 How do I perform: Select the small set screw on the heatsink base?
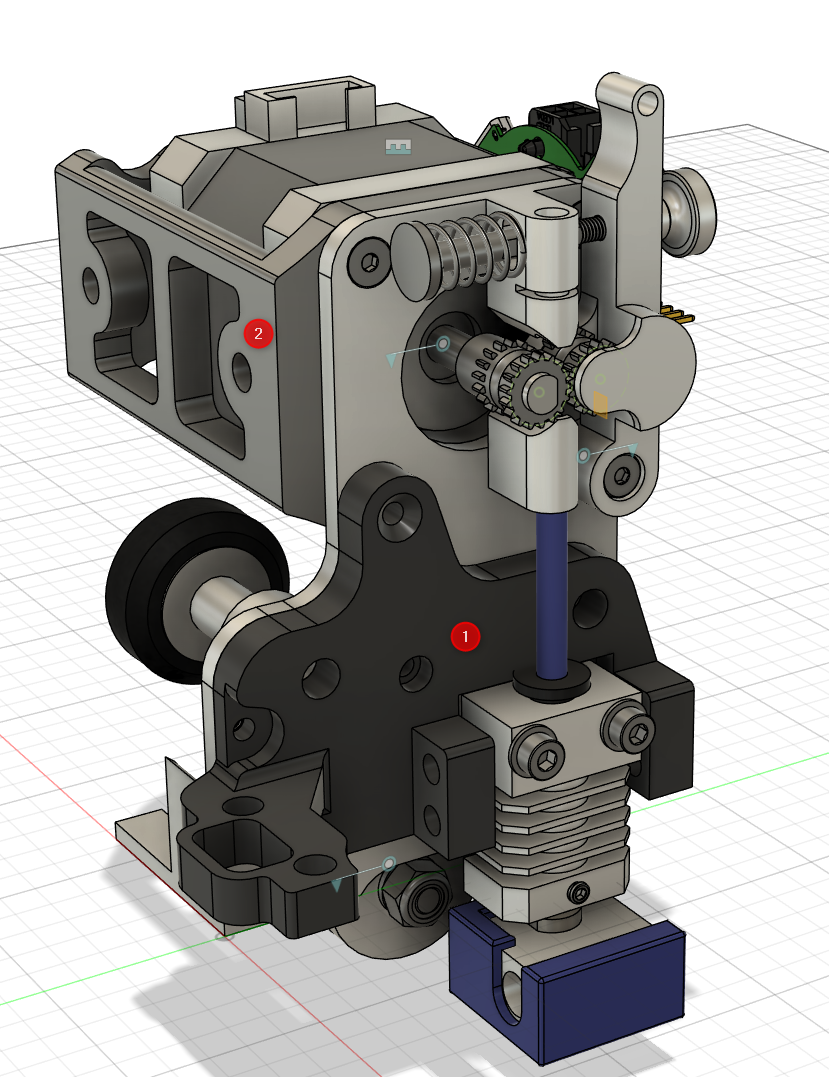coord(580,893)
